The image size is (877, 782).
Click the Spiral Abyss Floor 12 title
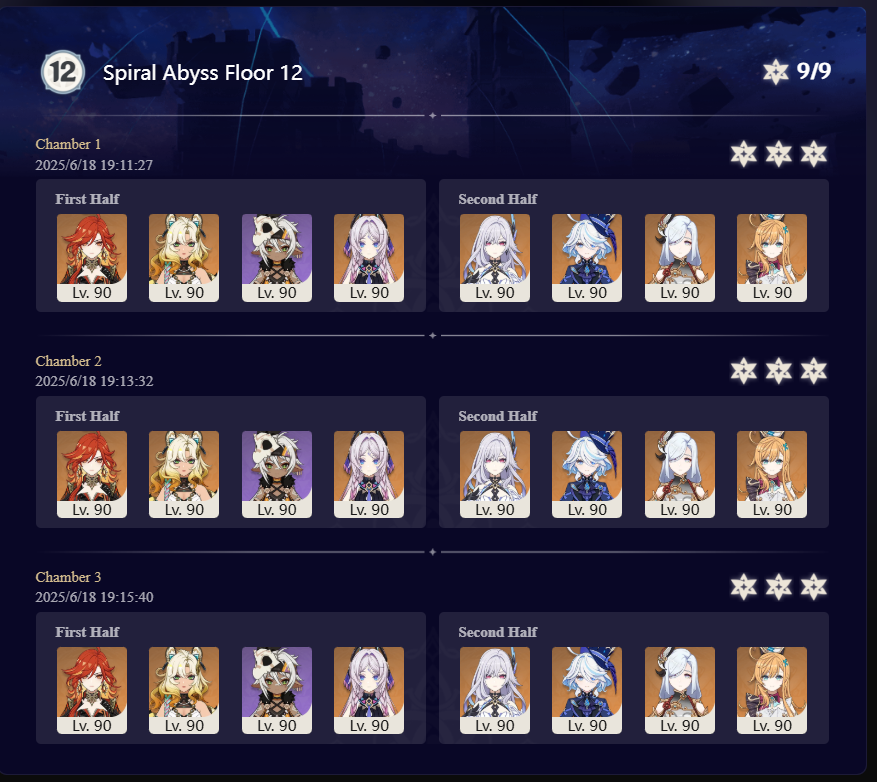point(202,73)
